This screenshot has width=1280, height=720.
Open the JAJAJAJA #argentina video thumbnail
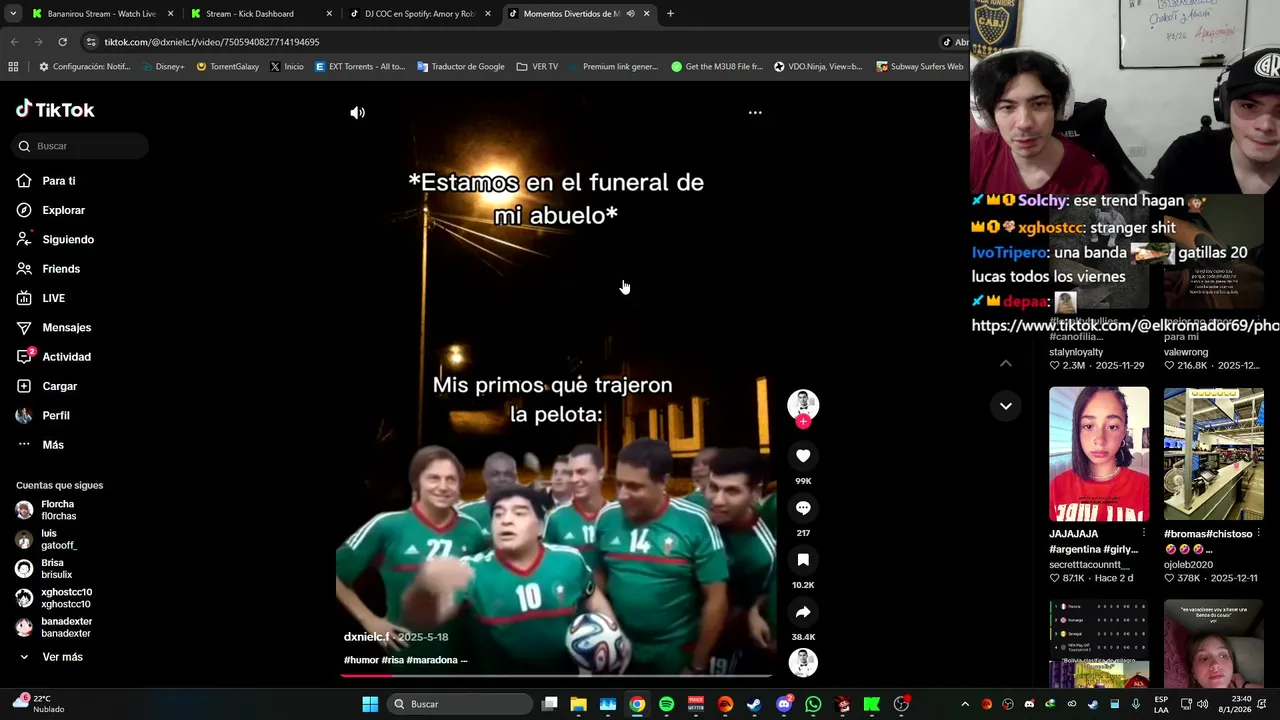click(1099, 454)
